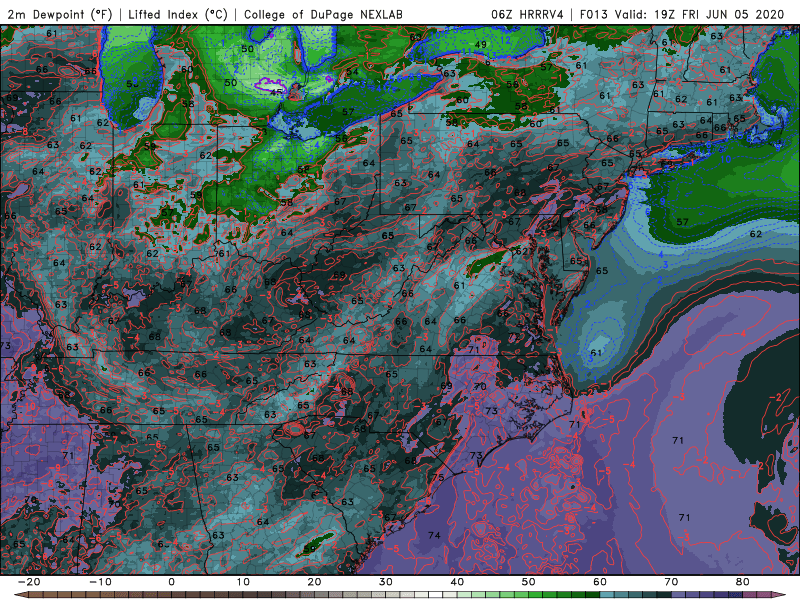Click the 10 label on color scale
Viewport: 800px width, 600px height.
[x=243, y=582]
